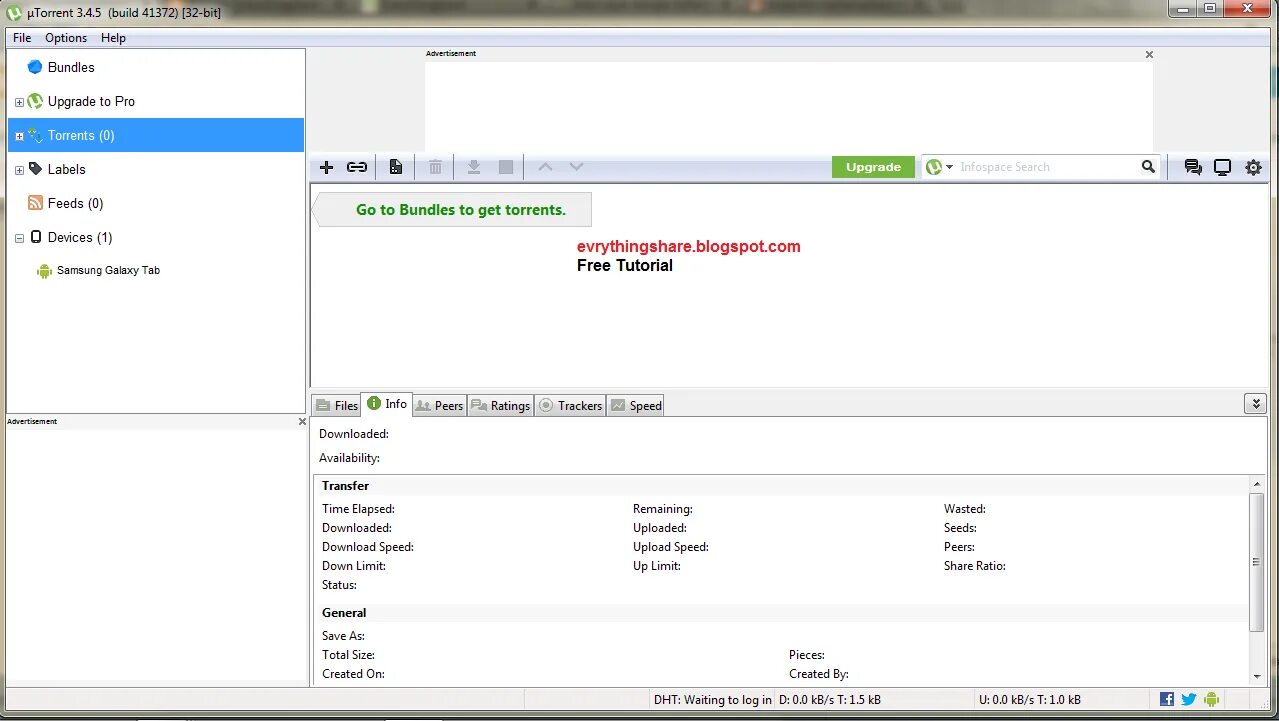The height and width of the screenshot is (721, 1279).
Task: Open the File menu
Action: tap(22, 38)
